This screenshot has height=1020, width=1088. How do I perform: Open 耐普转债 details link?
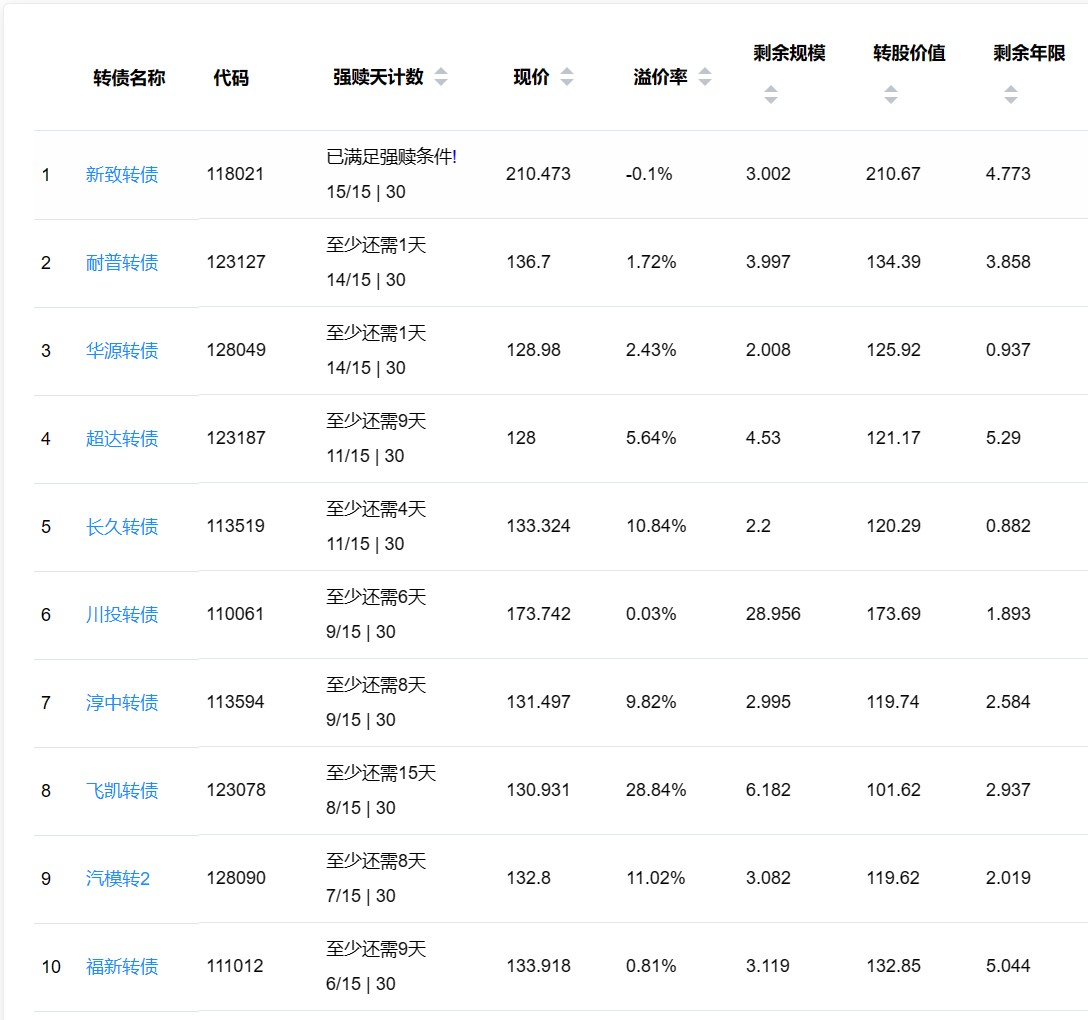point(122,263)
